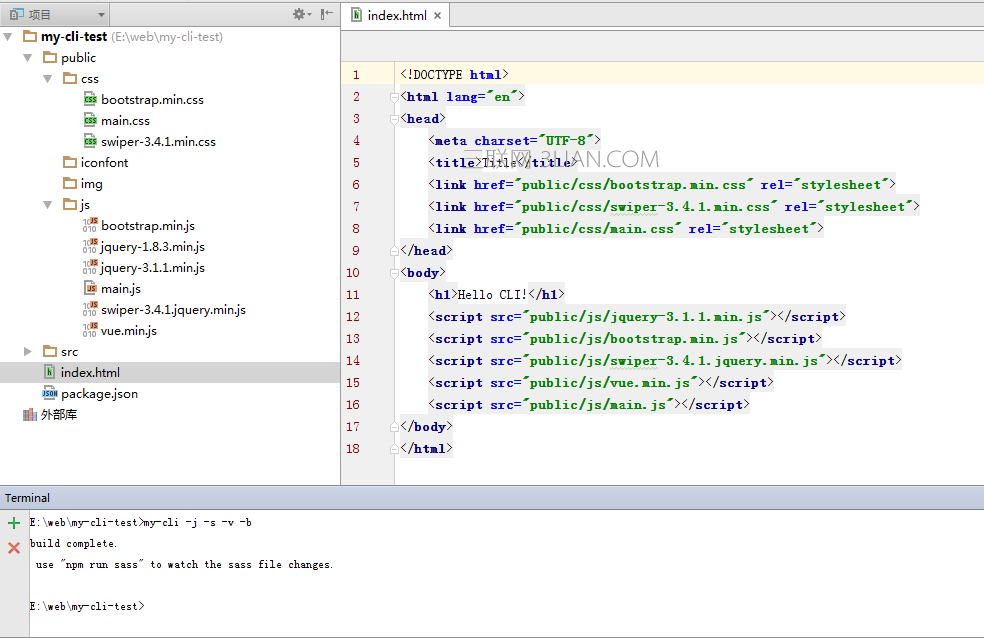Fold the head tag at line 3
The image size is (984, 638).
click(x=394, y=119)
